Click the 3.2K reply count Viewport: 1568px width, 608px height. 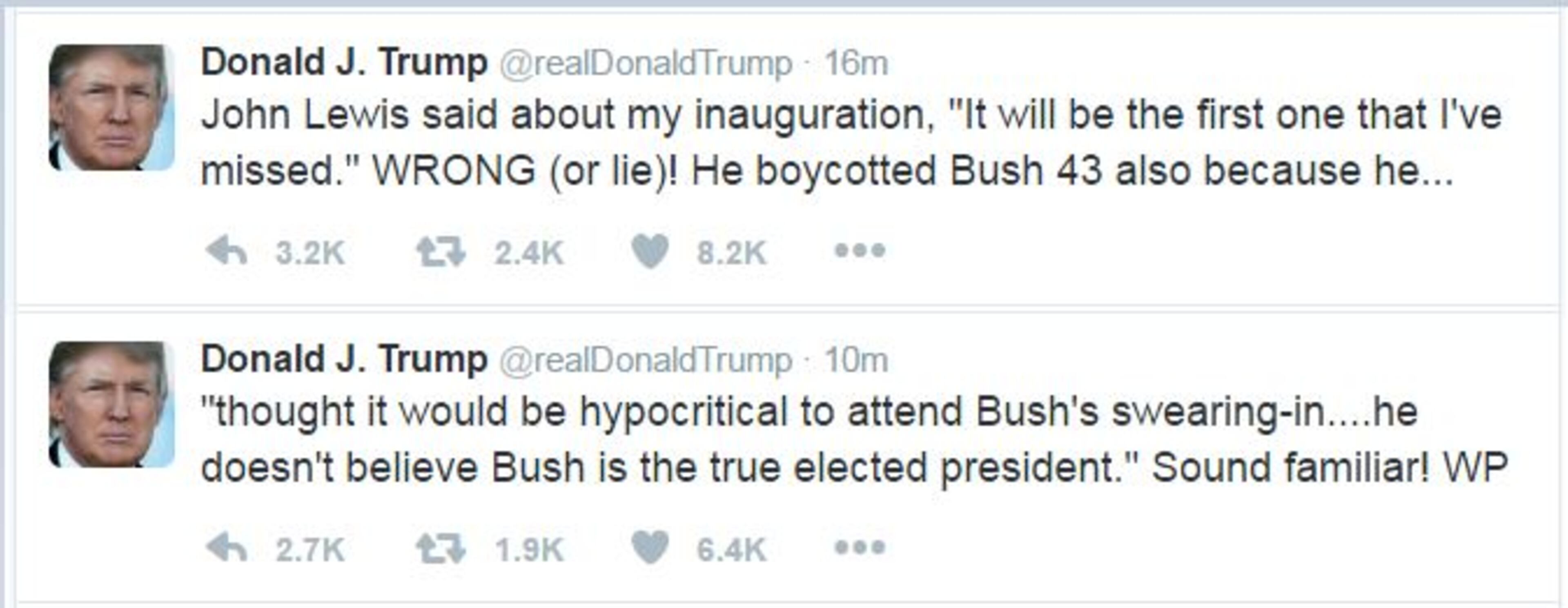point(310,253)
